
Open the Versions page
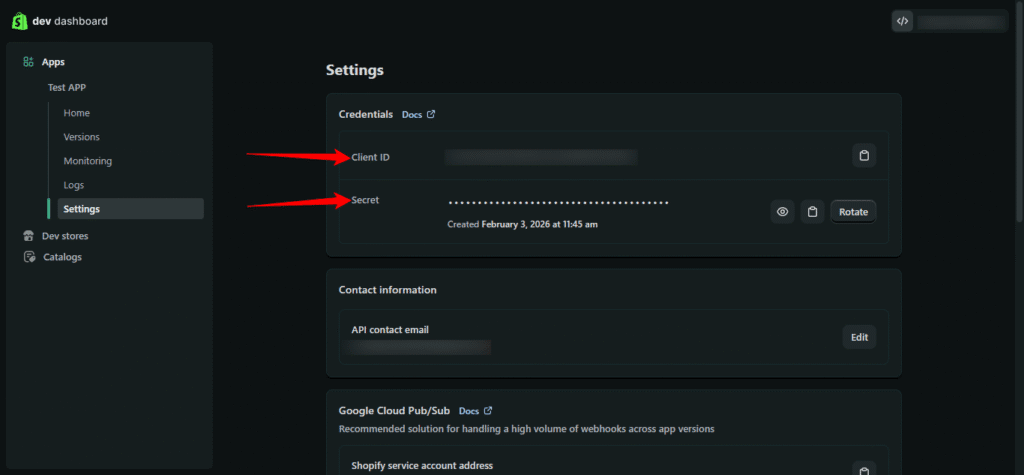pos(82,137)
